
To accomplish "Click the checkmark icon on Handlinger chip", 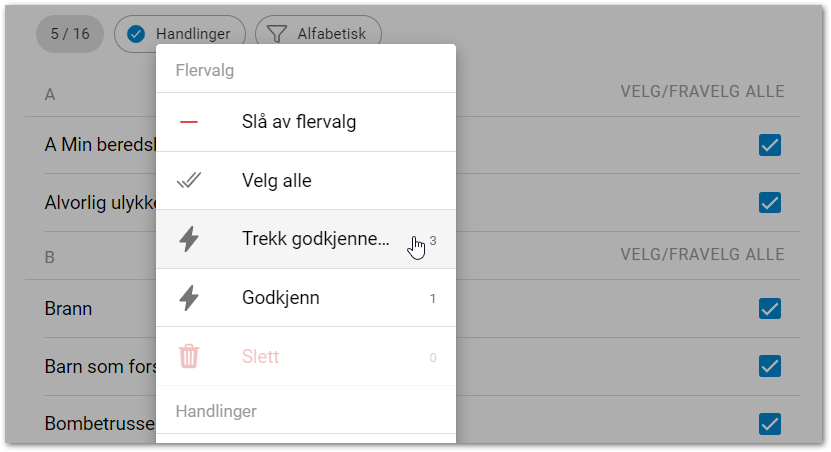I will coord(137,34).
